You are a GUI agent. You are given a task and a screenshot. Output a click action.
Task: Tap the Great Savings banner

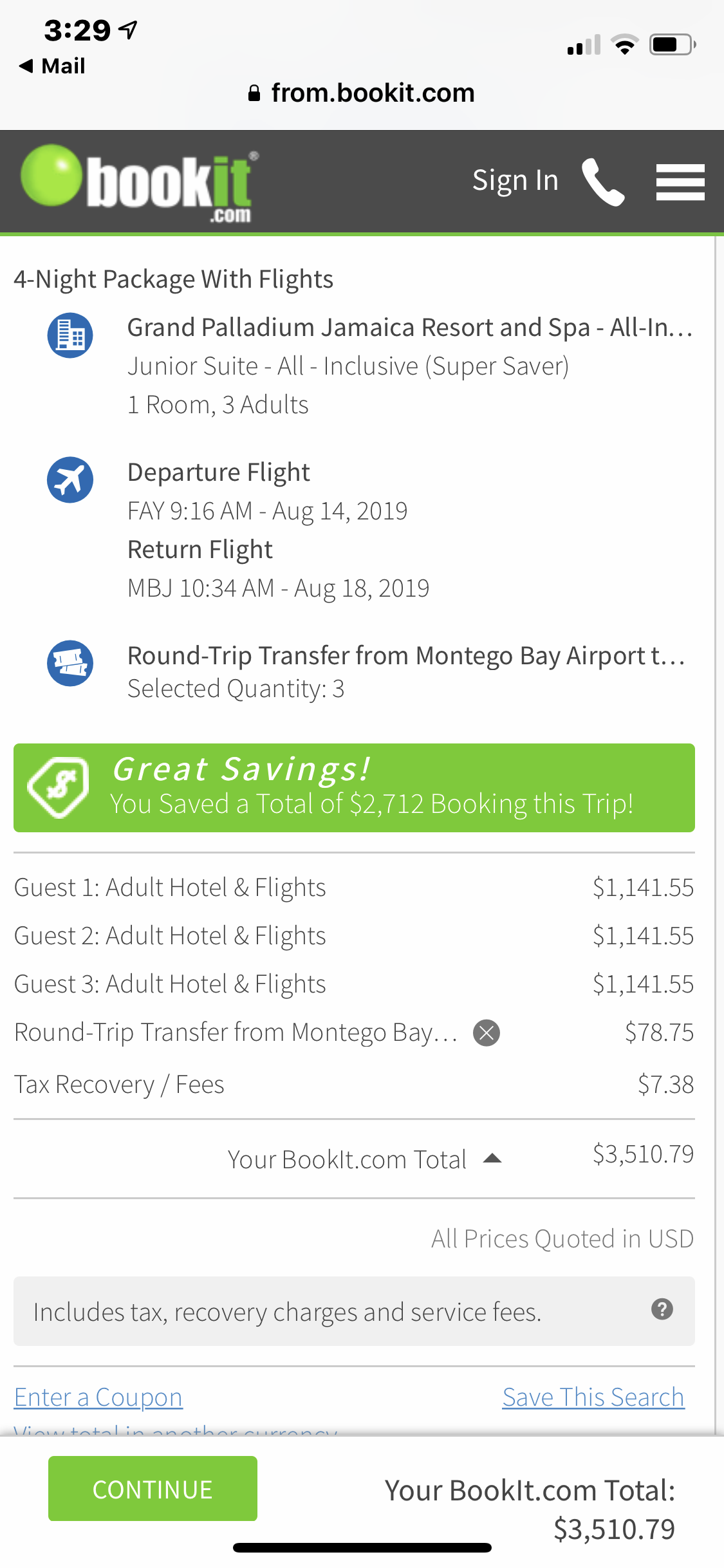pyautogui.click(x=354, y=787)
